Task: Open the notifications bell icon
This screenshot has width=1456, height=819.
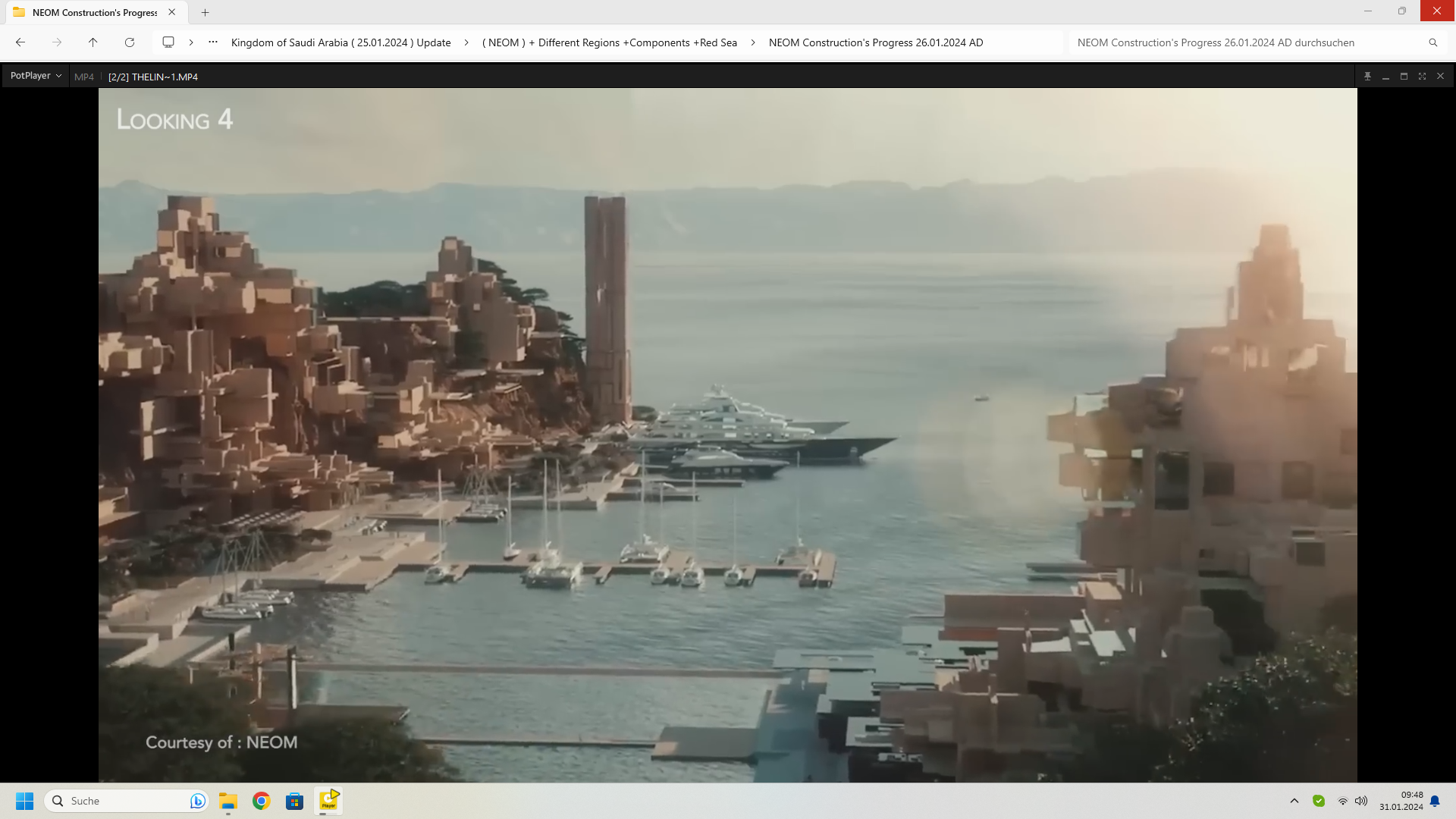Action: pos(1435,801)
